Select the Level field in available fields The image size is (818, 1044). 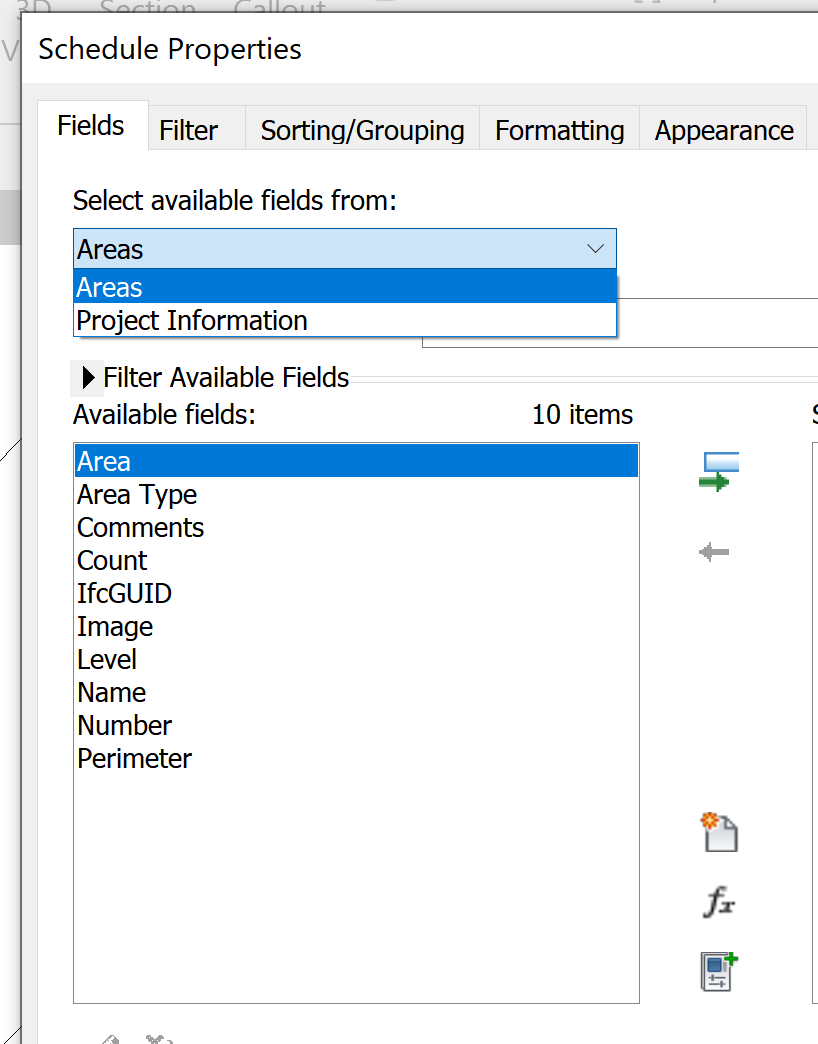click(107, 659)
